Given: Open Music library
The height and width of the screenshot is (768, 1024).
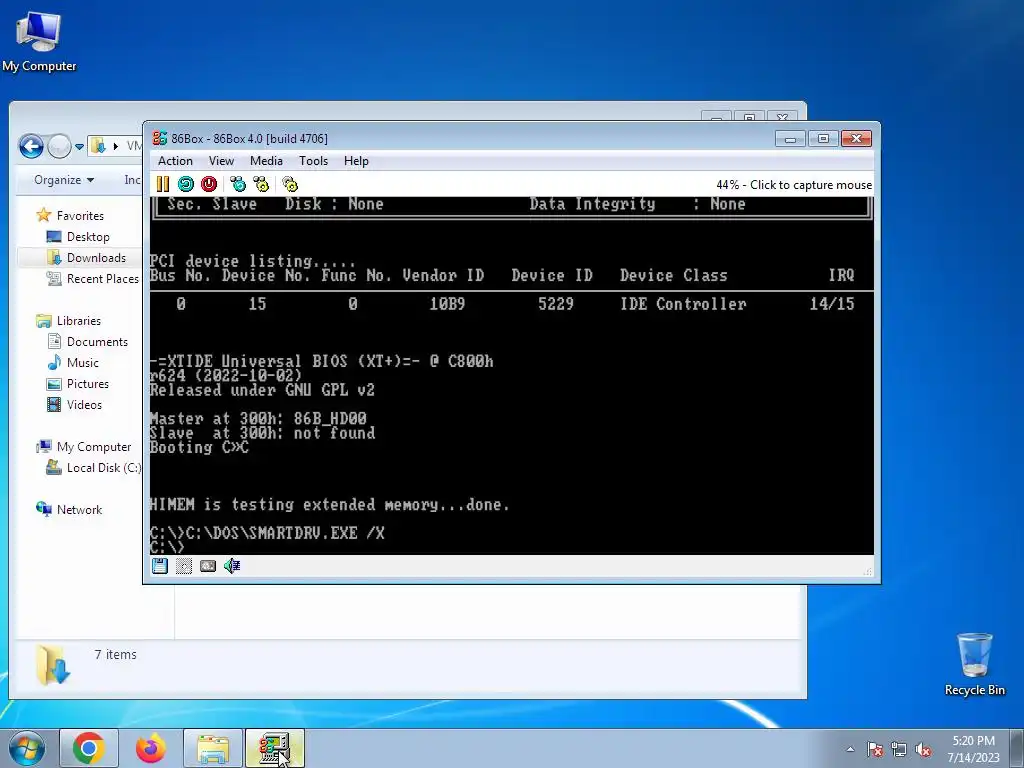Looking at the screenshot, I should pos(82,362).
